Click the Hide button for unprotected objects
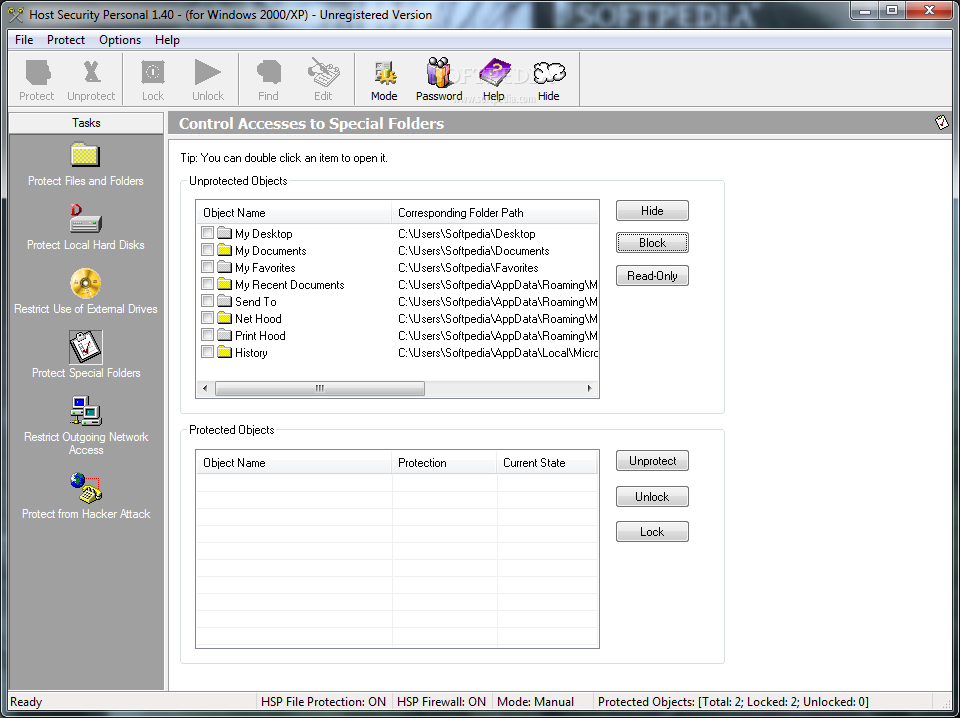960x718 pixels. click(652, 211)
